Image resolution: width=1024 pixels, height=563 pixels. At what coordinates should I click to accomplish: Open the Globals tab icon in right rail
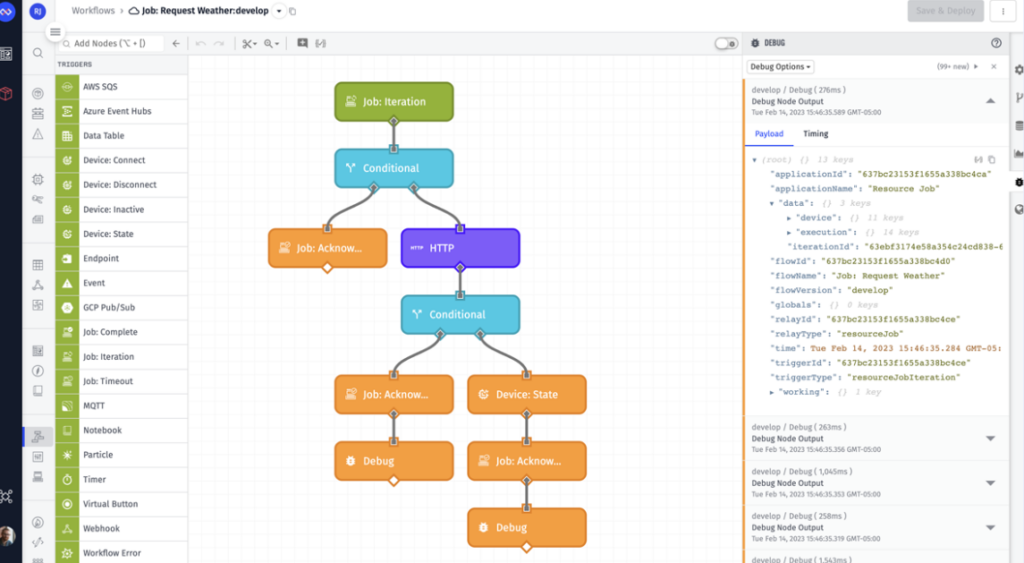[1018, 209]
